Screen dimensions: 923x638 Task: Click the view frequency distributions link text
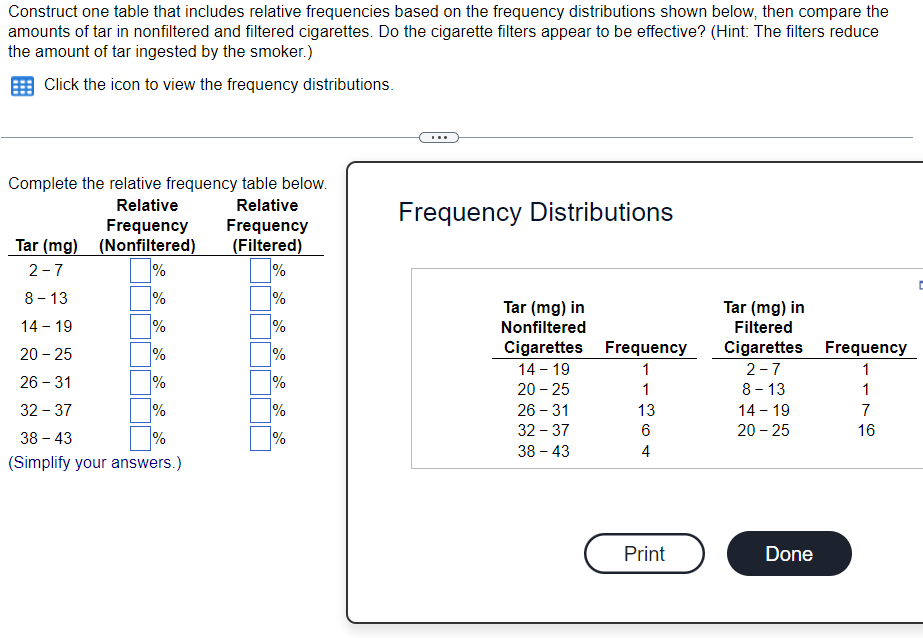(218, 85)
